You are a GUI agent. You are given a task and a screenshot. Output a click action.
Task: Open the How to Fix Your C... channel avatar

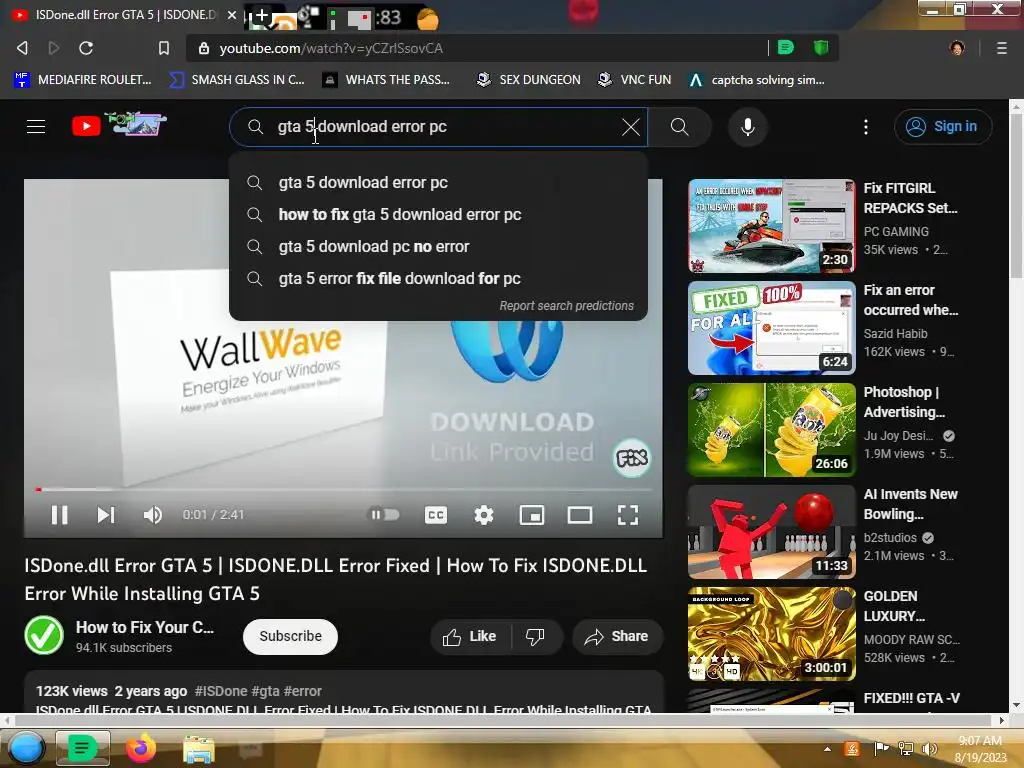point(44,635)
